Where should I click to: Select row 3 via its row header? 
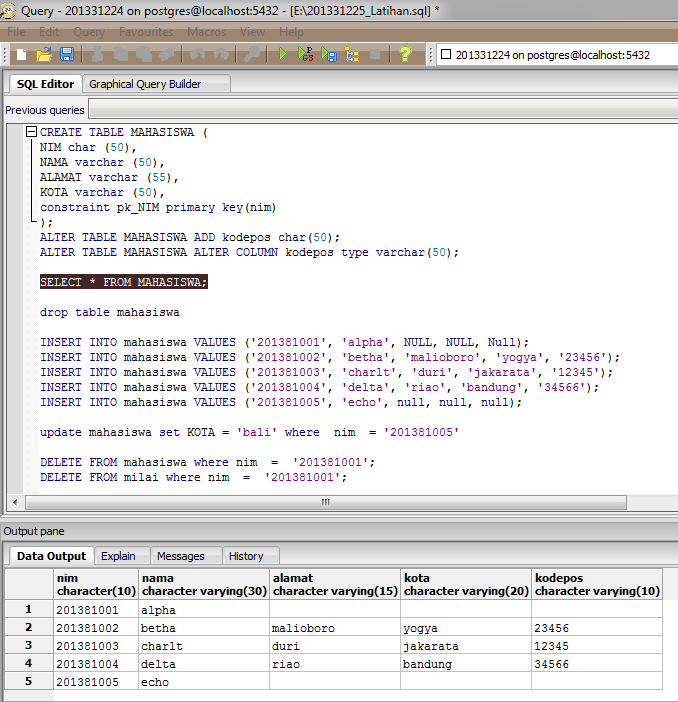[29, 645]
